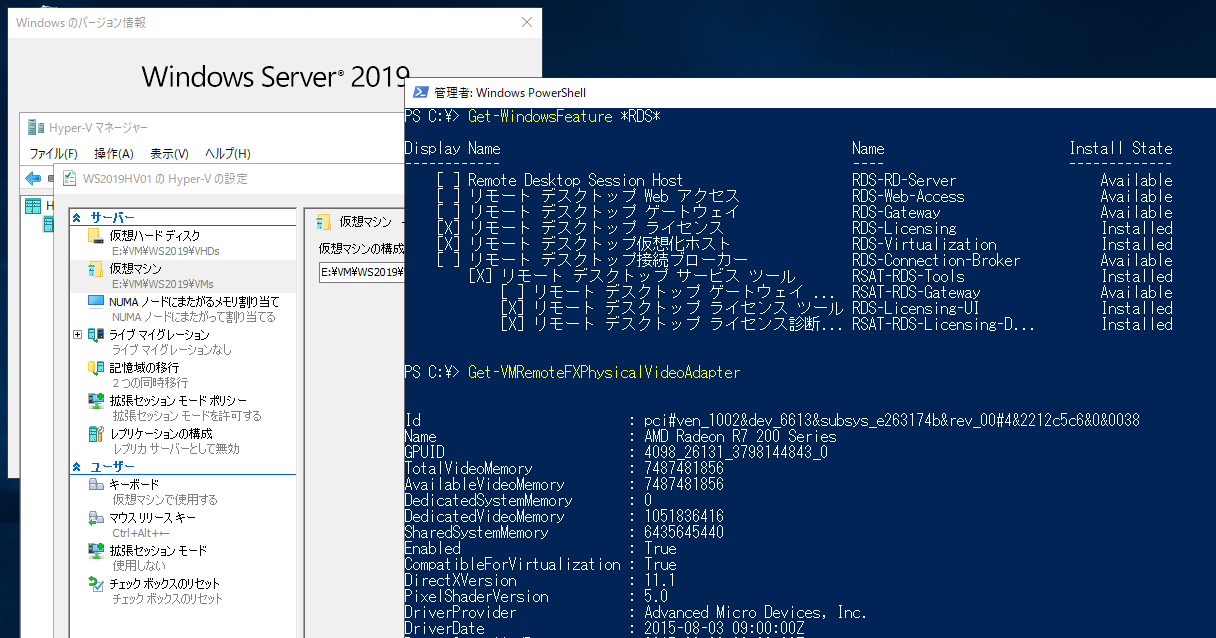Click the RDS-Licensing name in PowerShell
This screenshot has width=1216, height=638.
[904, 229]
